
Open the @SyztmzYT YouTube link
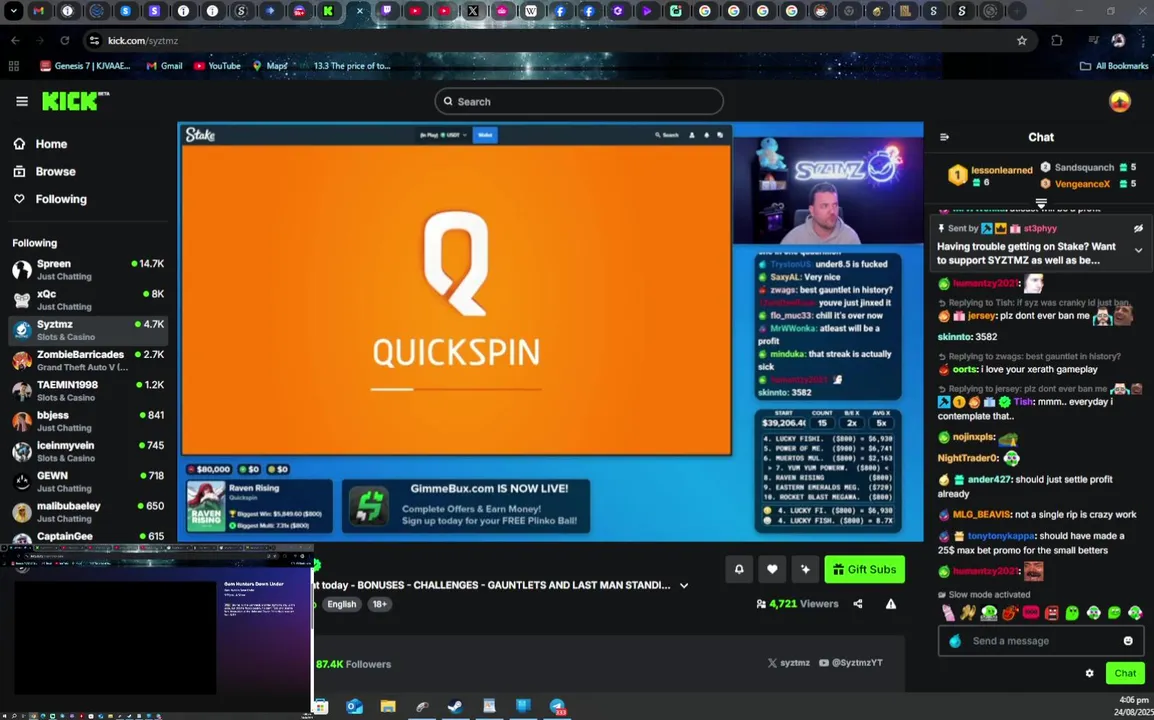tap(850, 663)
